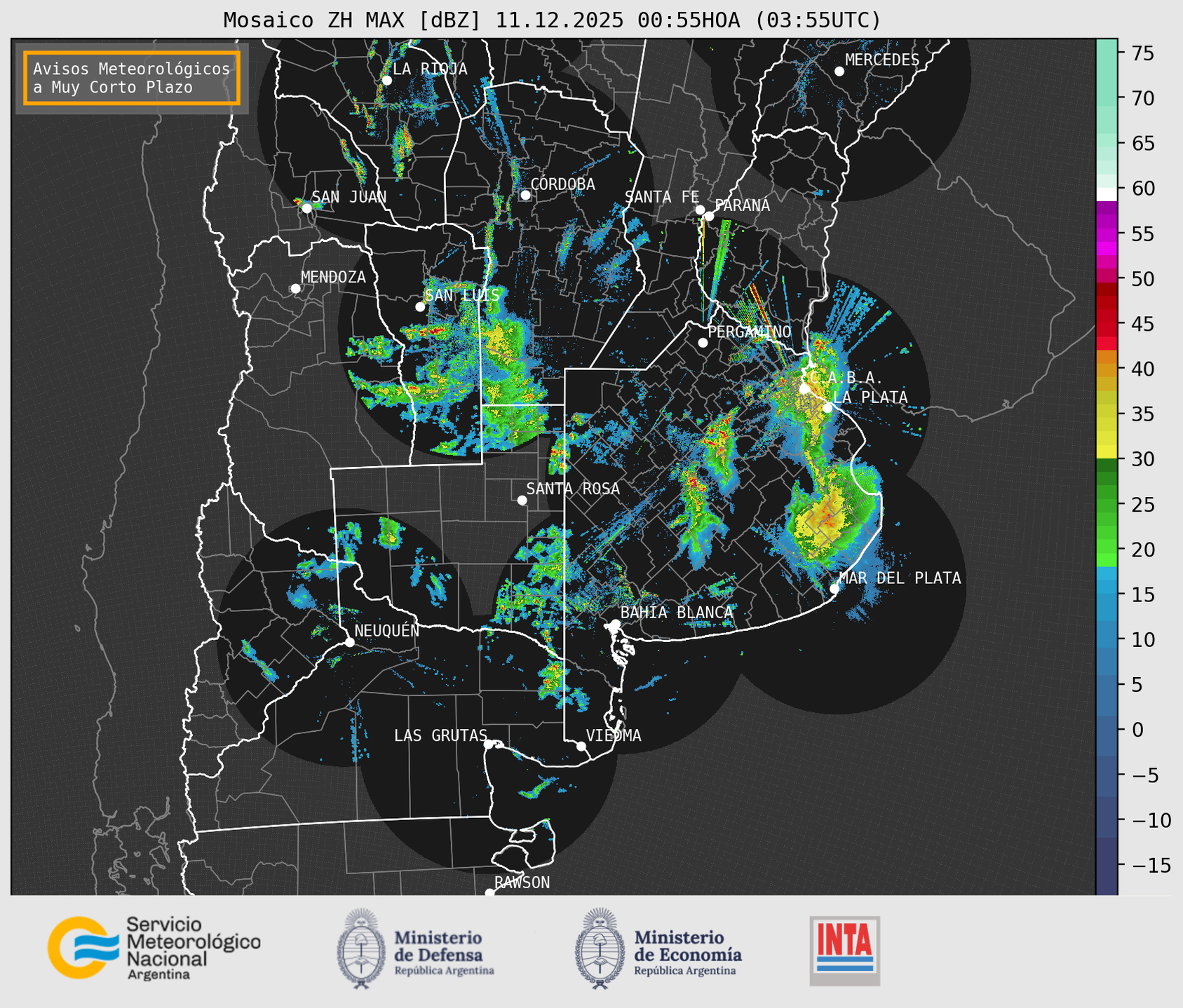Click the VIEDMA label text
Viewport: 1183px width, 1008px height.
coord(614,735)
